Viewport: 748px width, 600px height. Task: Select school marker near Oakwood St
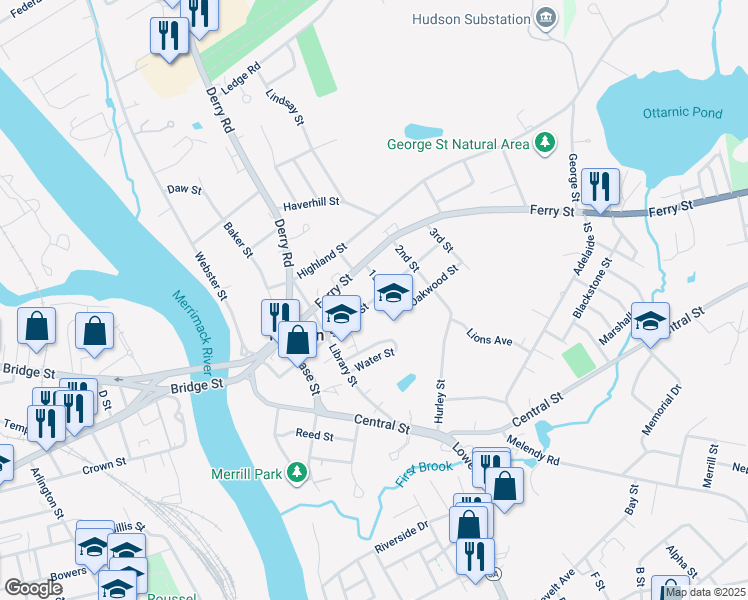click(394, 295)
